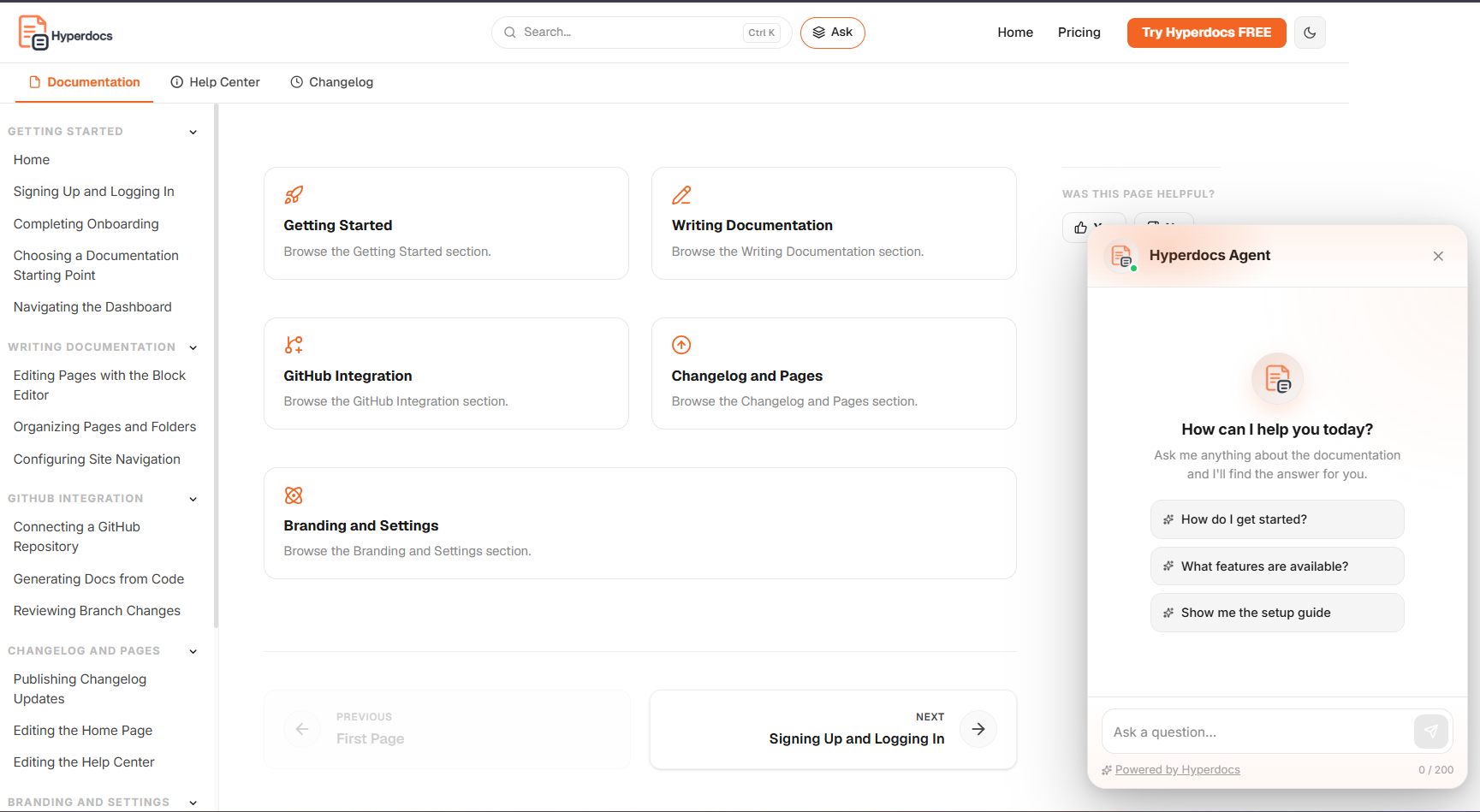This screenshot has width=1480, height=812.
Task: Click the sidebar vertical scrollbar
Action: click(x=216, y=366)
